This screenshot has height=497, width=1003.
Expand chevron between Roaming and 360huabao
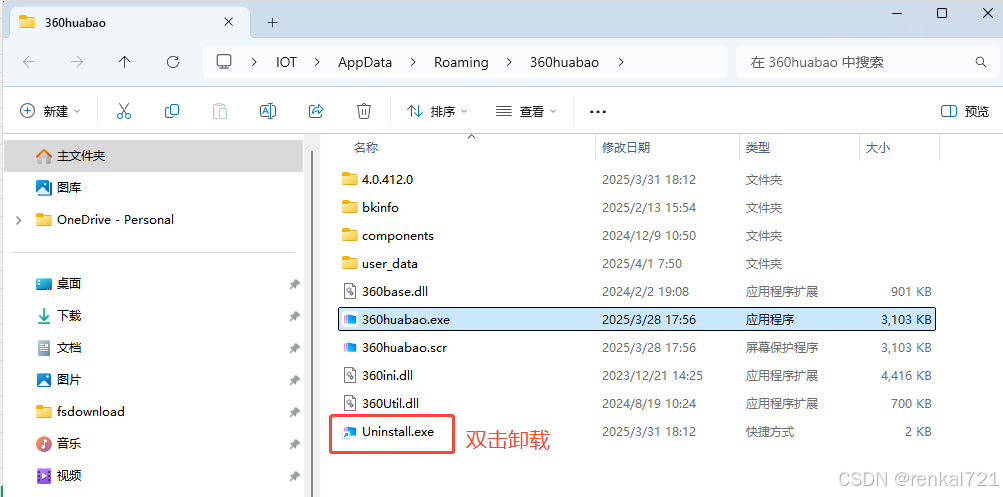tap(509, 62)
